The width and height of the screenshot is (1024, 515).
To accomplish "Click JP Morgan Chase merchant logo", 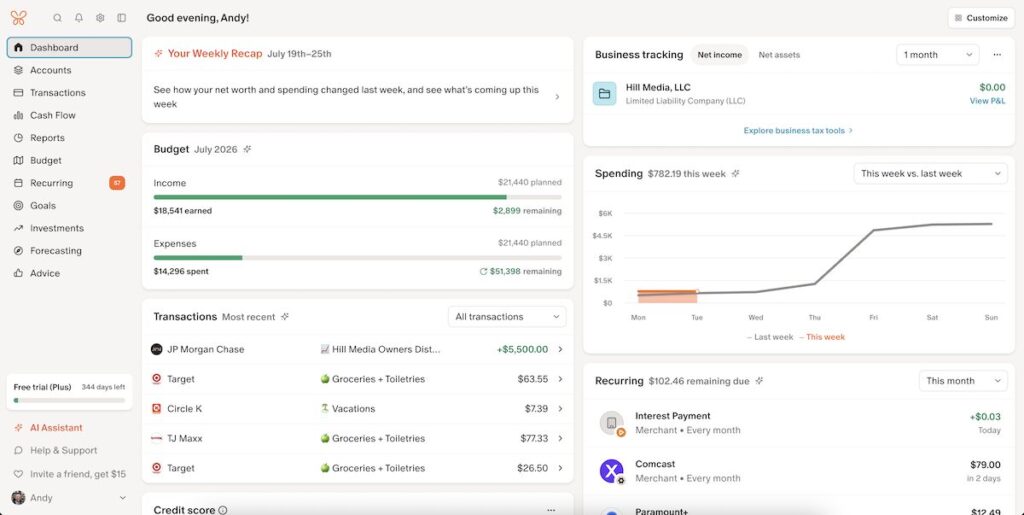I will coord(156,349).
